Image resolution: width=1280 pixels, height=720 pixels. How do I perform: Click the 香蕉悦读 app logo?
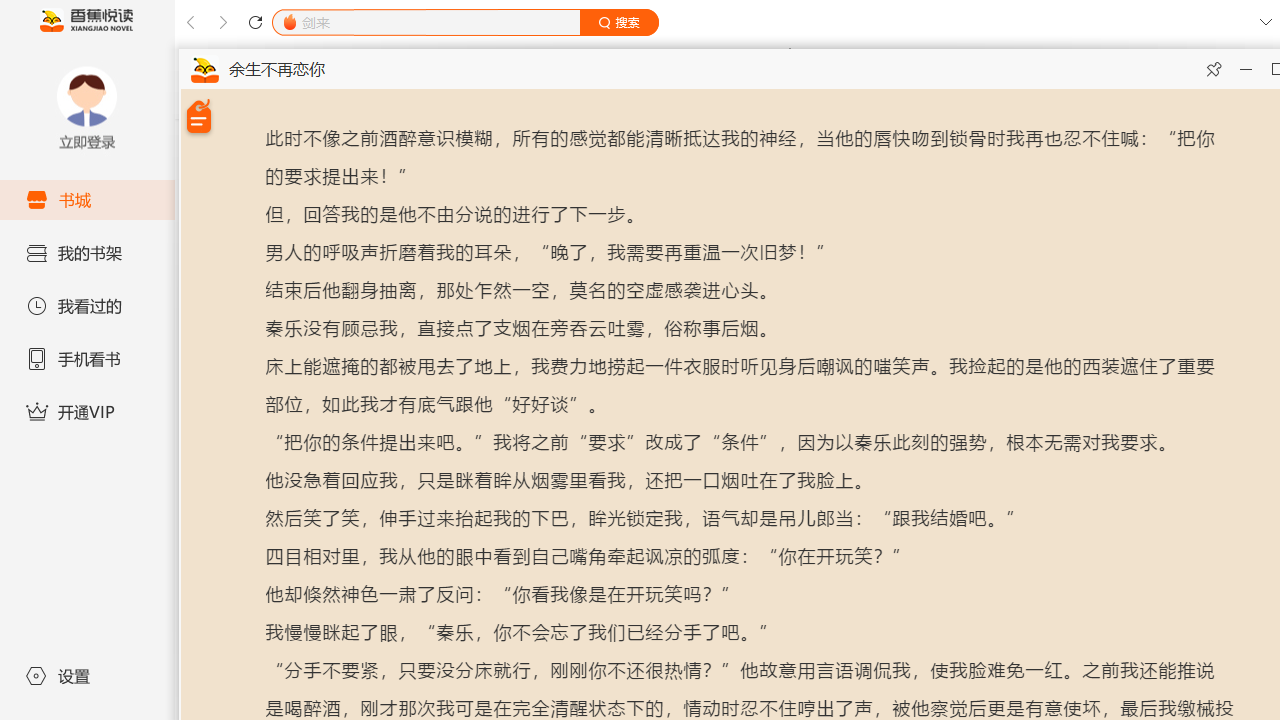tap(86, 20)
